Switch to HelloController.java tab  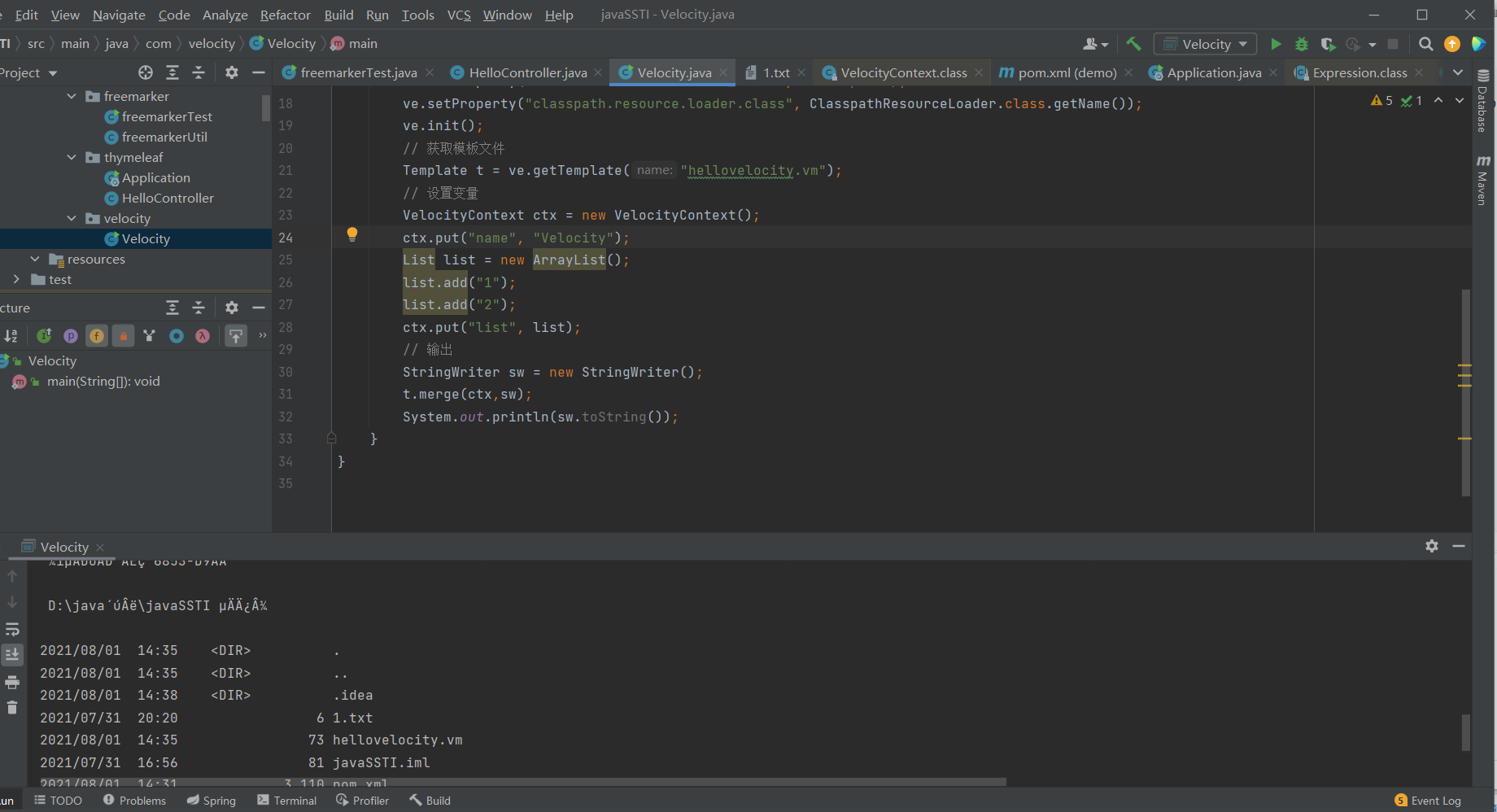click(527, 72)
